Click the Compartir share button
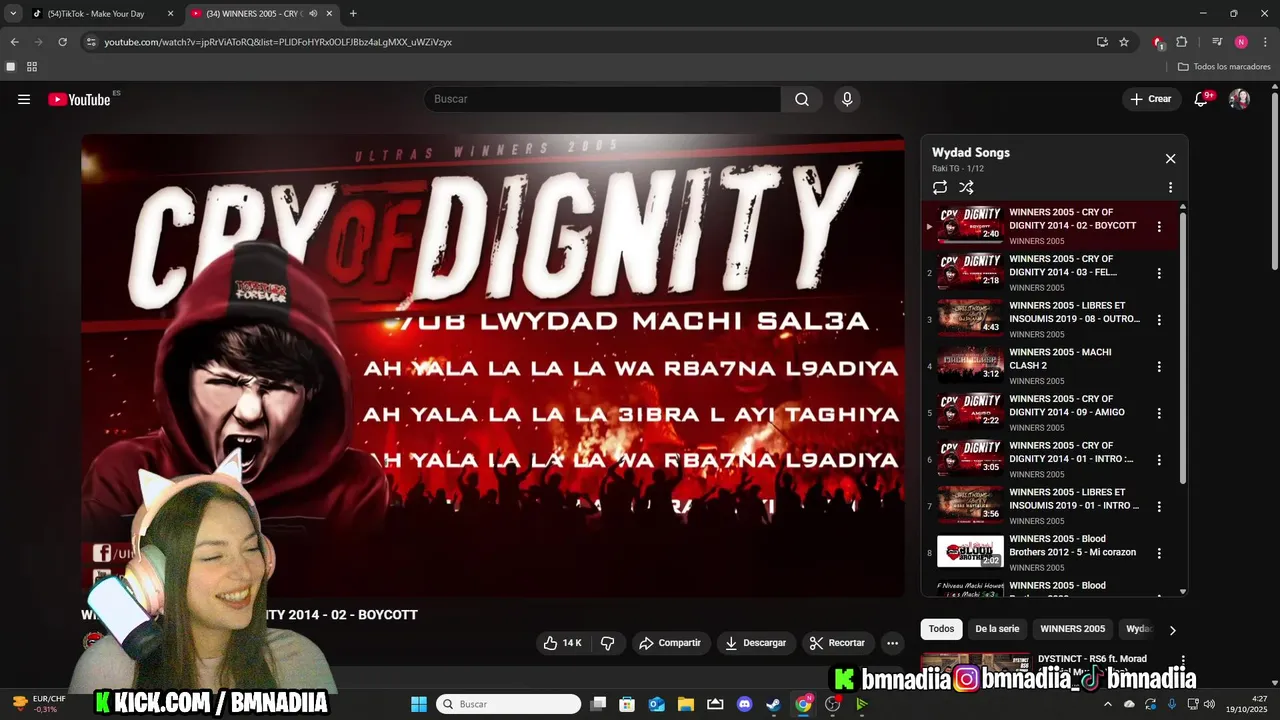The height and width of the screenshot is (720, 1280). pos(670,643)
